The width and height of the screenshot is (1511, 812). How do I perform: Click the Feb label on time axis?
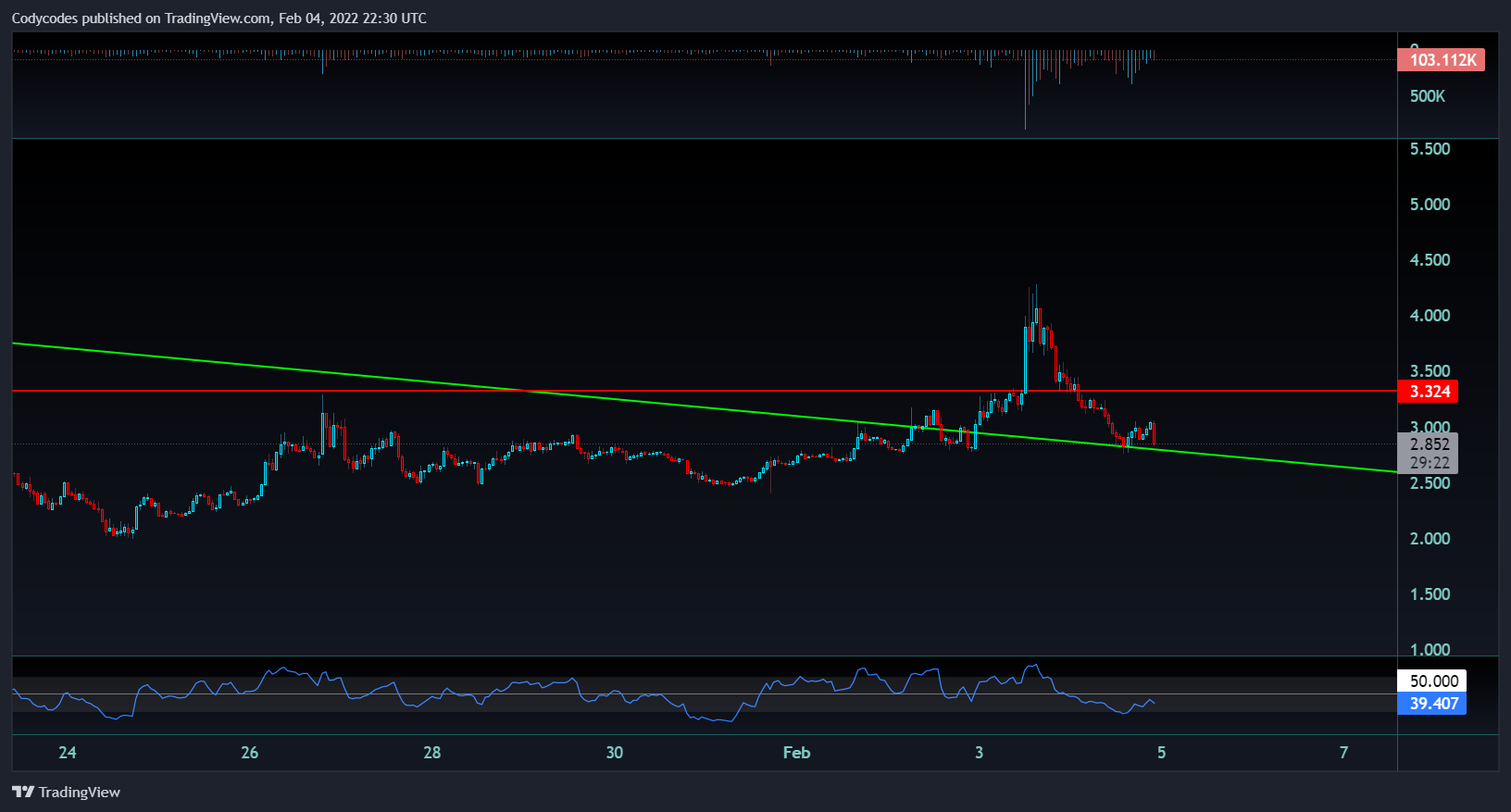(796, 753)
